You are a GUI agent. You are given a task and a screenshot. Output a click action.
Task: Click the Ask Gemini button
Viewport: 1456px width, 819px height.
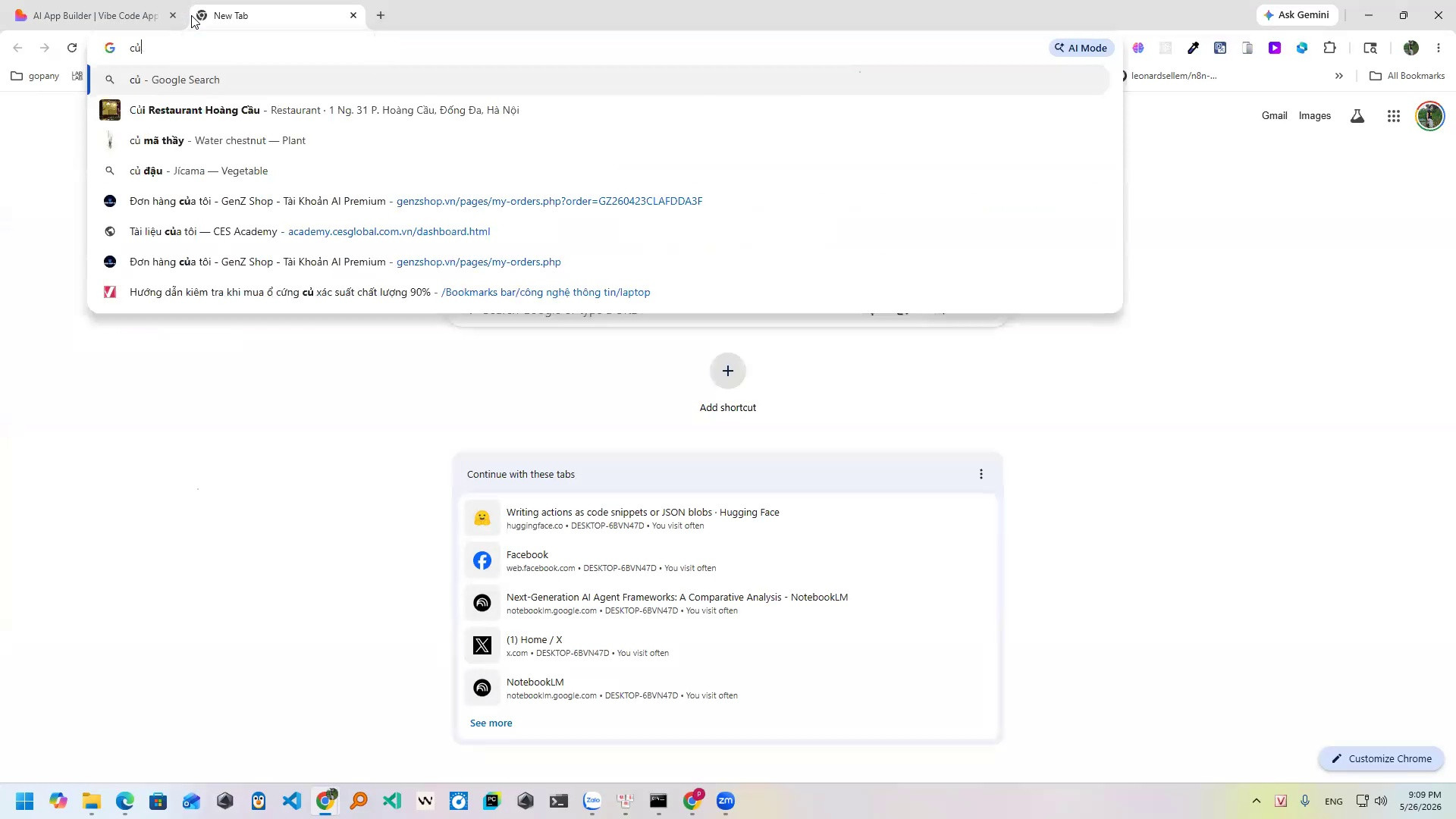[1297, 15]
